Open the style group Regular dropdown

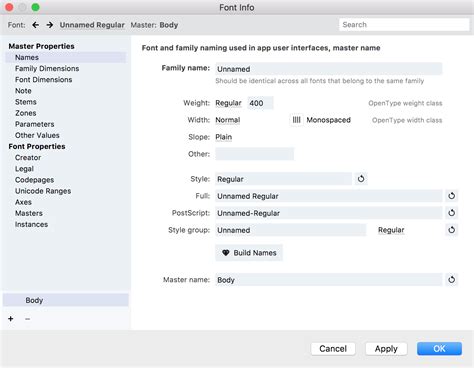tap(391, 230)
